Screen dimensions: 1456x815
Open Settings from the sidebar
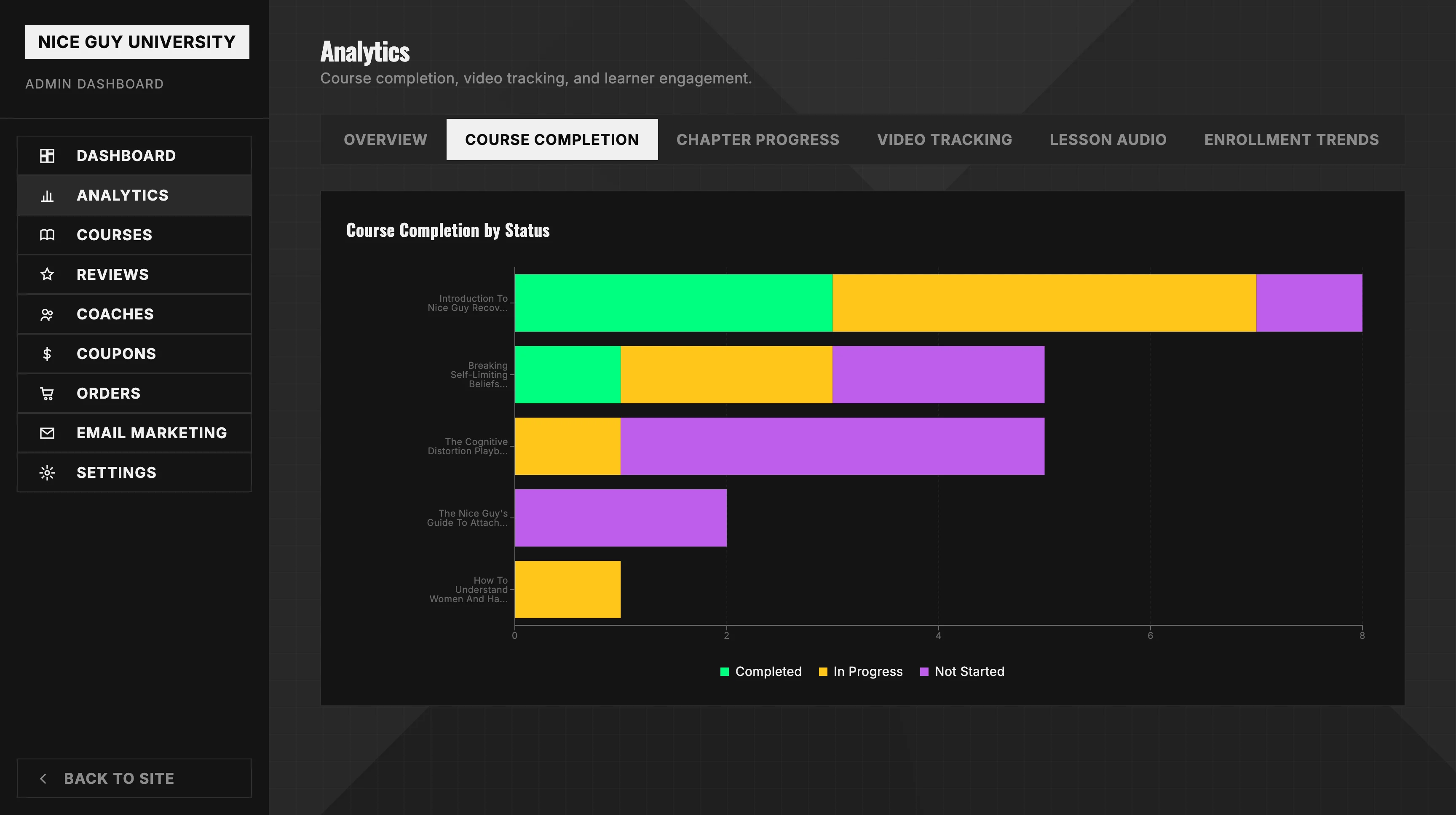coord(134,472)
